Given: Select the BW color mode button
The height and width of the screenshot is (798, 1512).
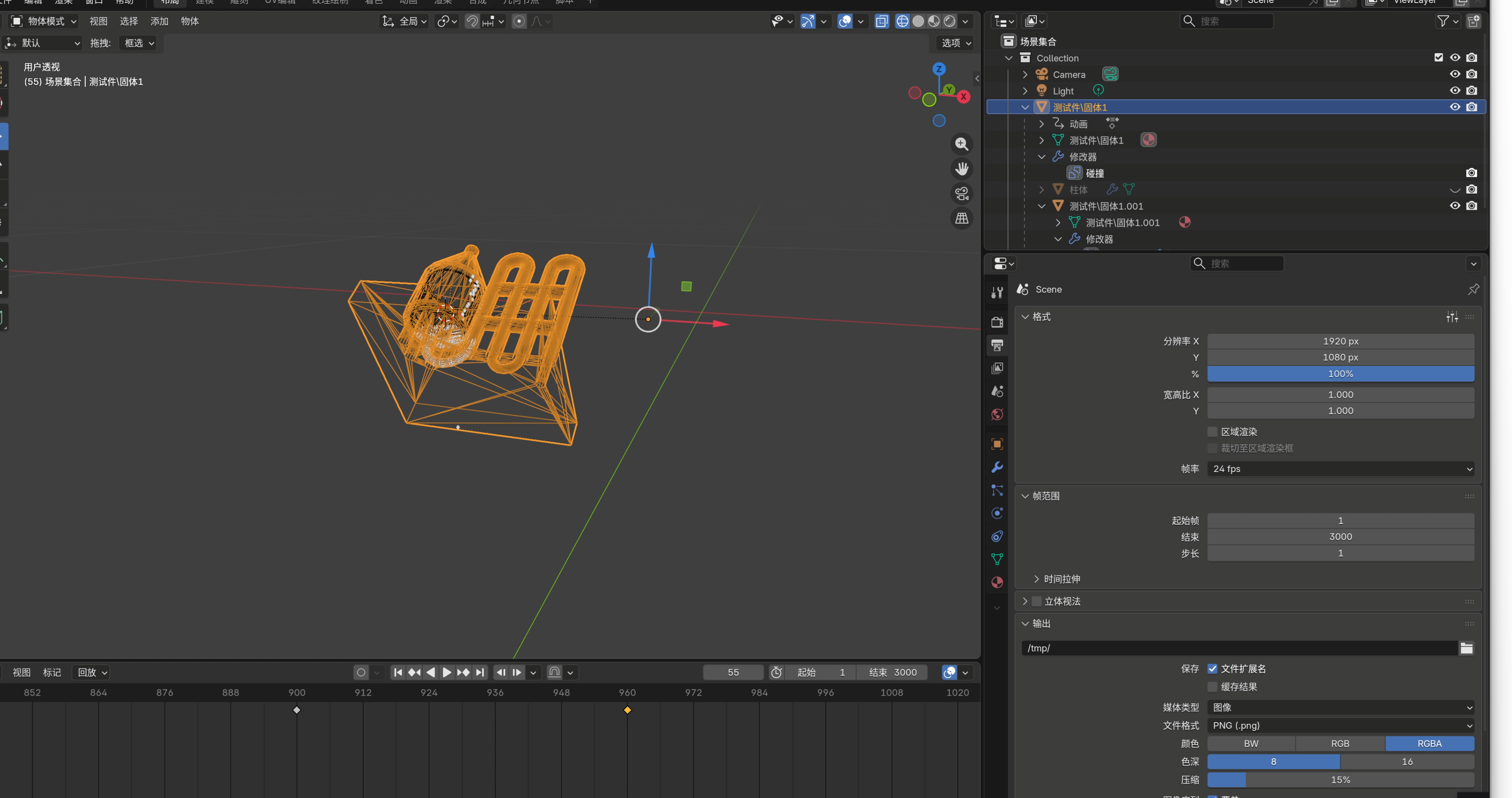Looking at the screenshot, I should click(1251, 744).
